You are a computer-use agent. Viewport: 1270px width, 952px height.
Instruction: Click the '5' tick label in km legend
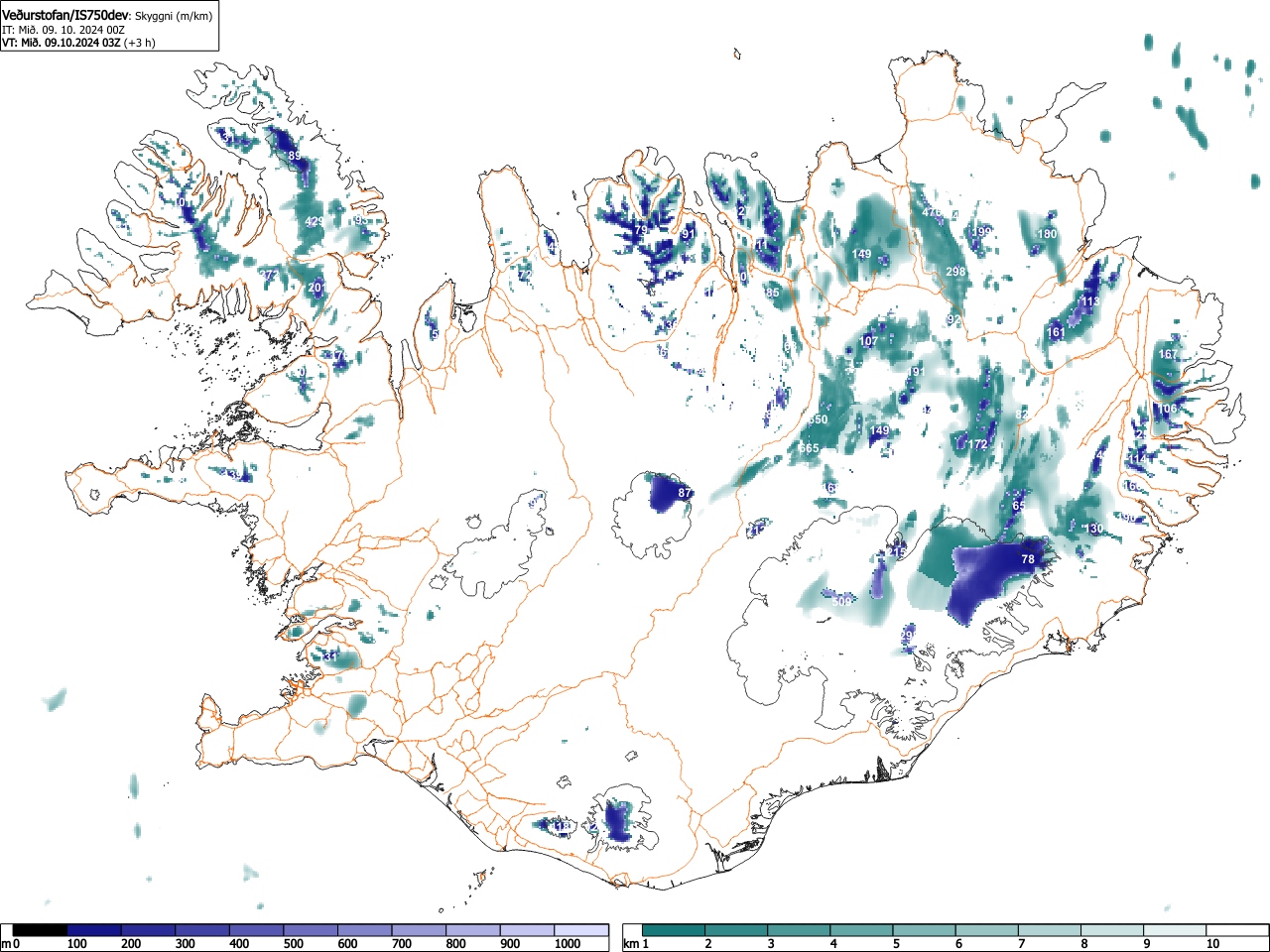tap(896, 944)
